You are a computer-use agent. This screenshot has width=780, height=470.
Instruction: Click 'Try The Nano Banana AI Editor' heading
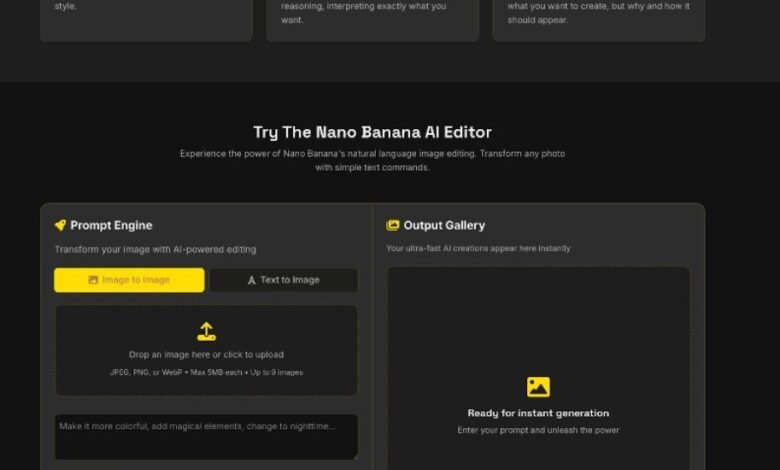coord(373,132)
